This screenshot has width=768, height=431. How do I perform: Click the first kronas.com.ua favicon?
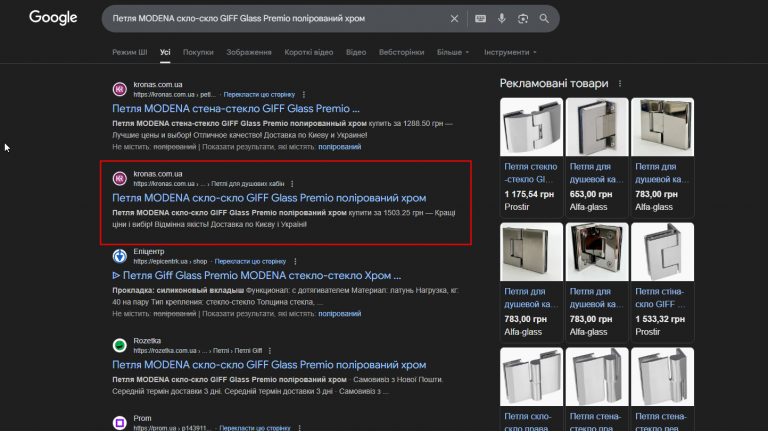(x=120, y=89)
